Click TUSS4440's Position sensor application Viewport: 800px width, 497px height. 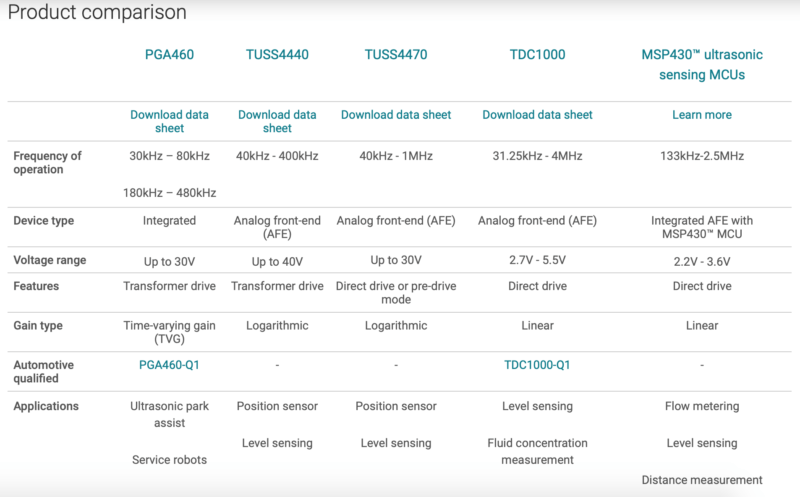pyautogui.click(x=277, y=406)
